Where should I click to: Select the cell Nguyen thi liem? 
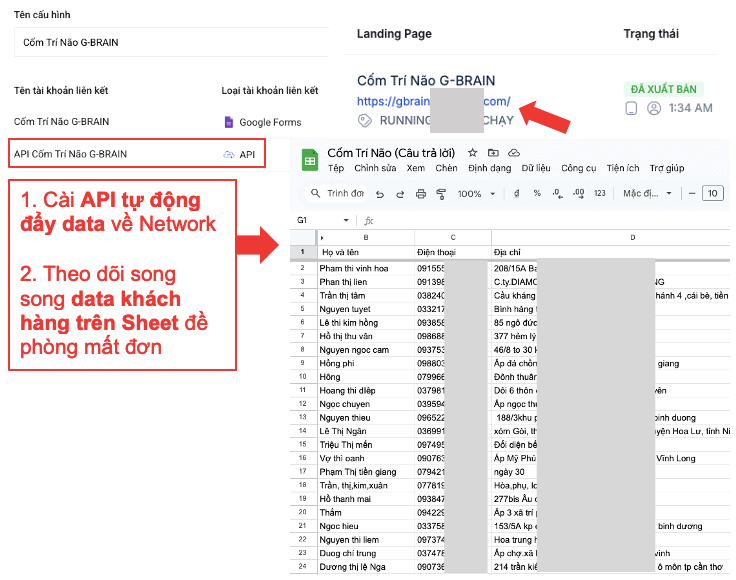(x=366, y=540)
